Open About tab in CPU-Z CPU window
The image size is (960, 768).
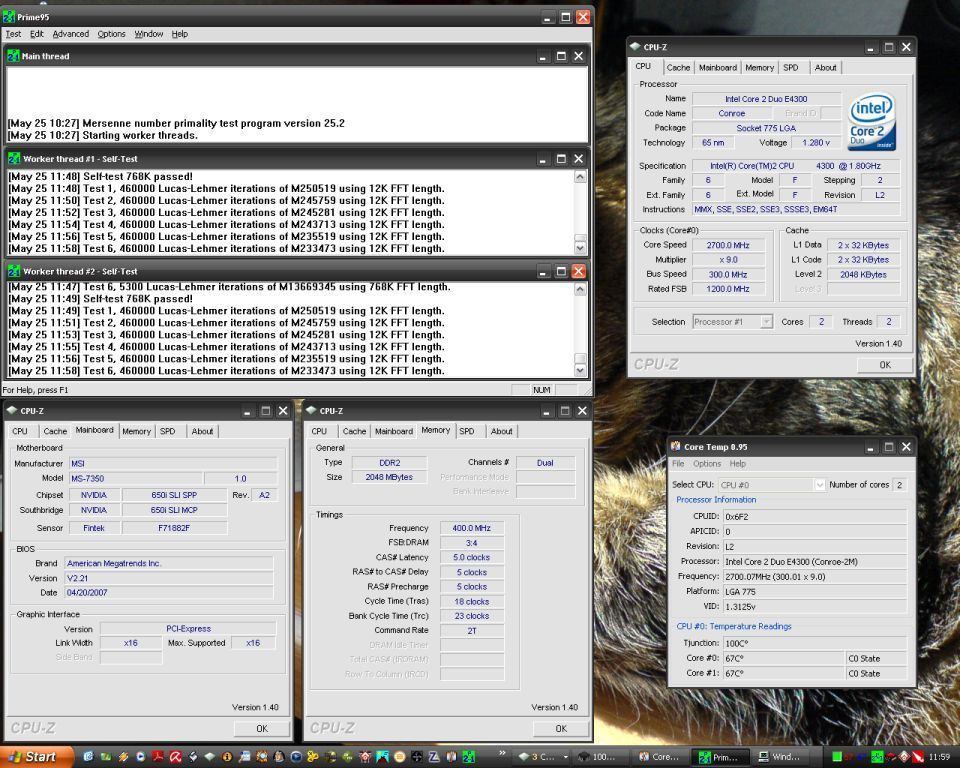point(825,67)
